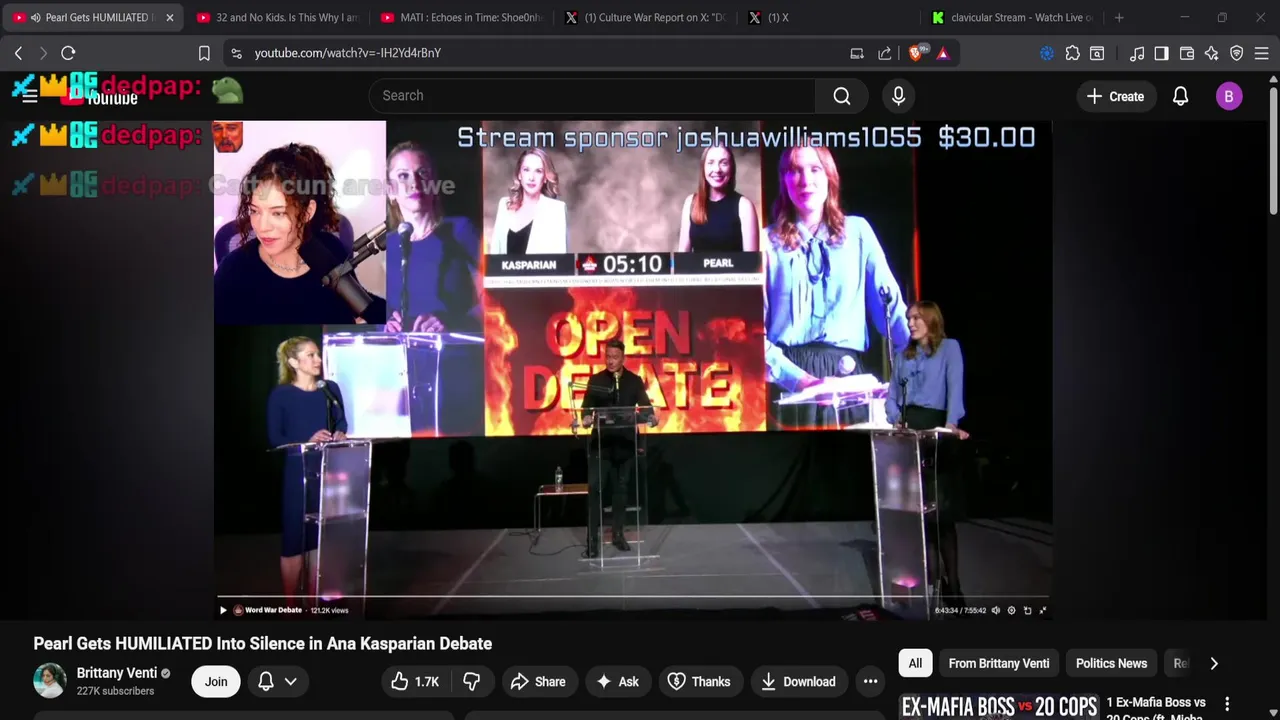Open YouTube notifications bell

(x=1181, y=96)
